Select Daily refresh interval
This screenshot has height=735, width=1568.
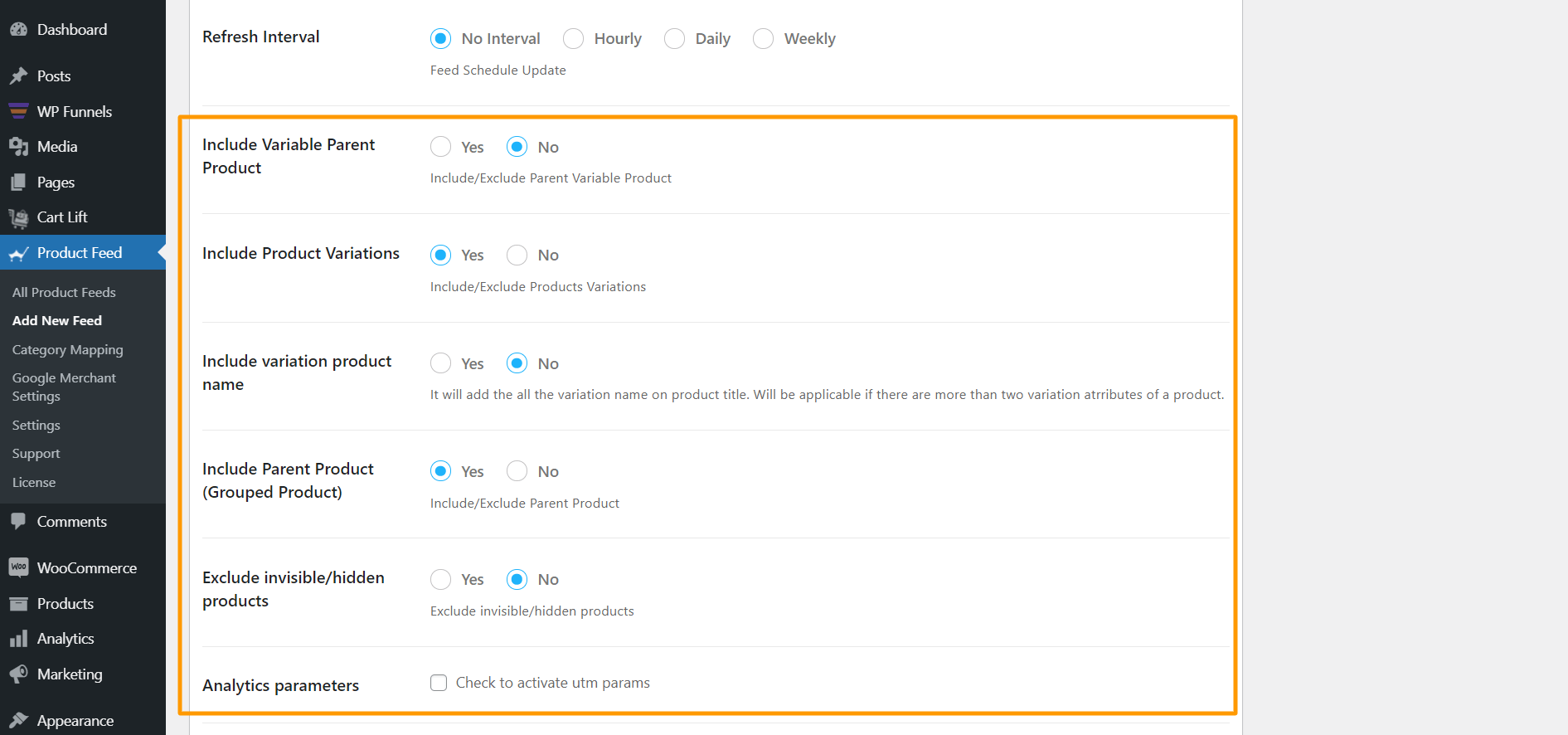[674, 39]
